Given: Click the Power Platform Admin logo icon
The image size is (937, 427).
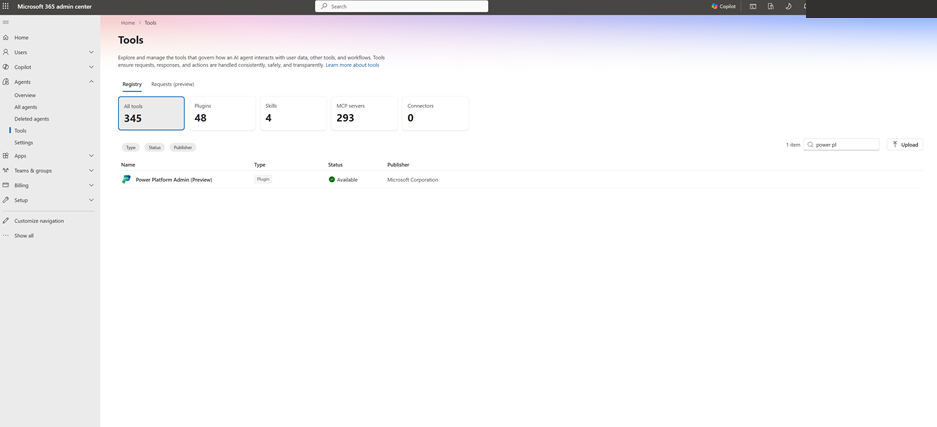Looking at the screenshot, I should coord(126,179).
